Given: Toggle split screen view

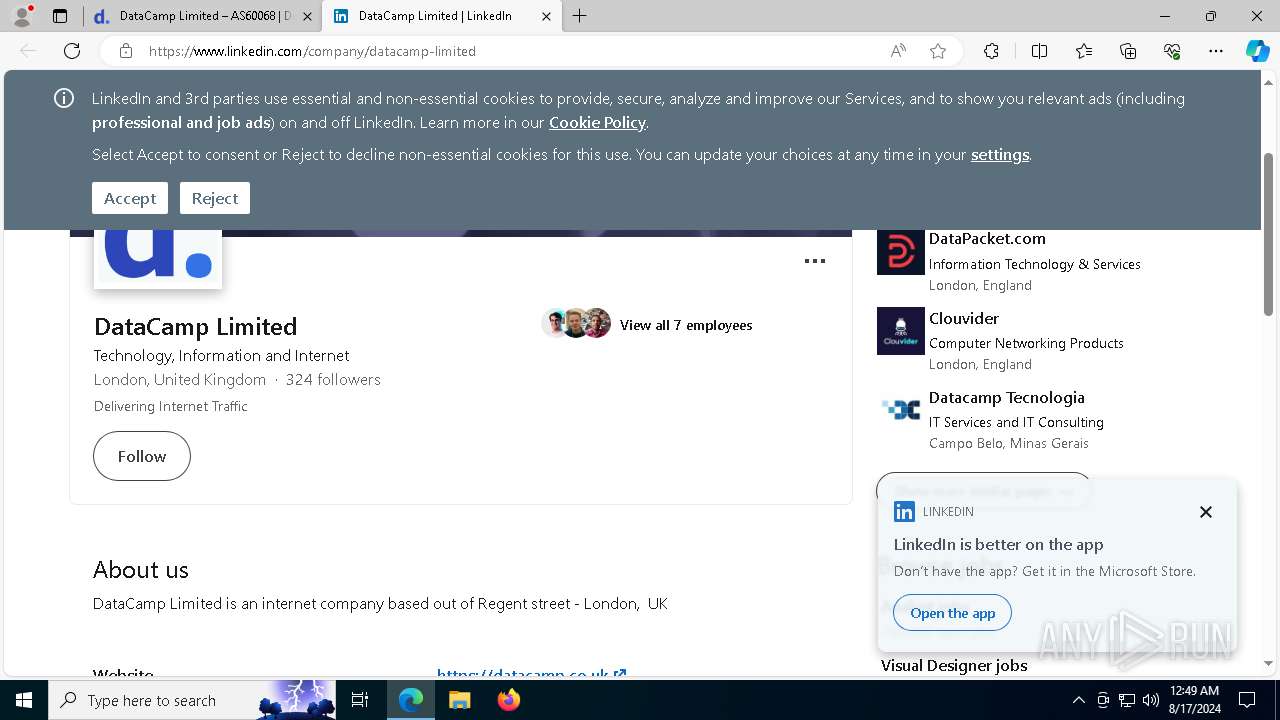Looking at the screenshot, I should [1039, 51].
